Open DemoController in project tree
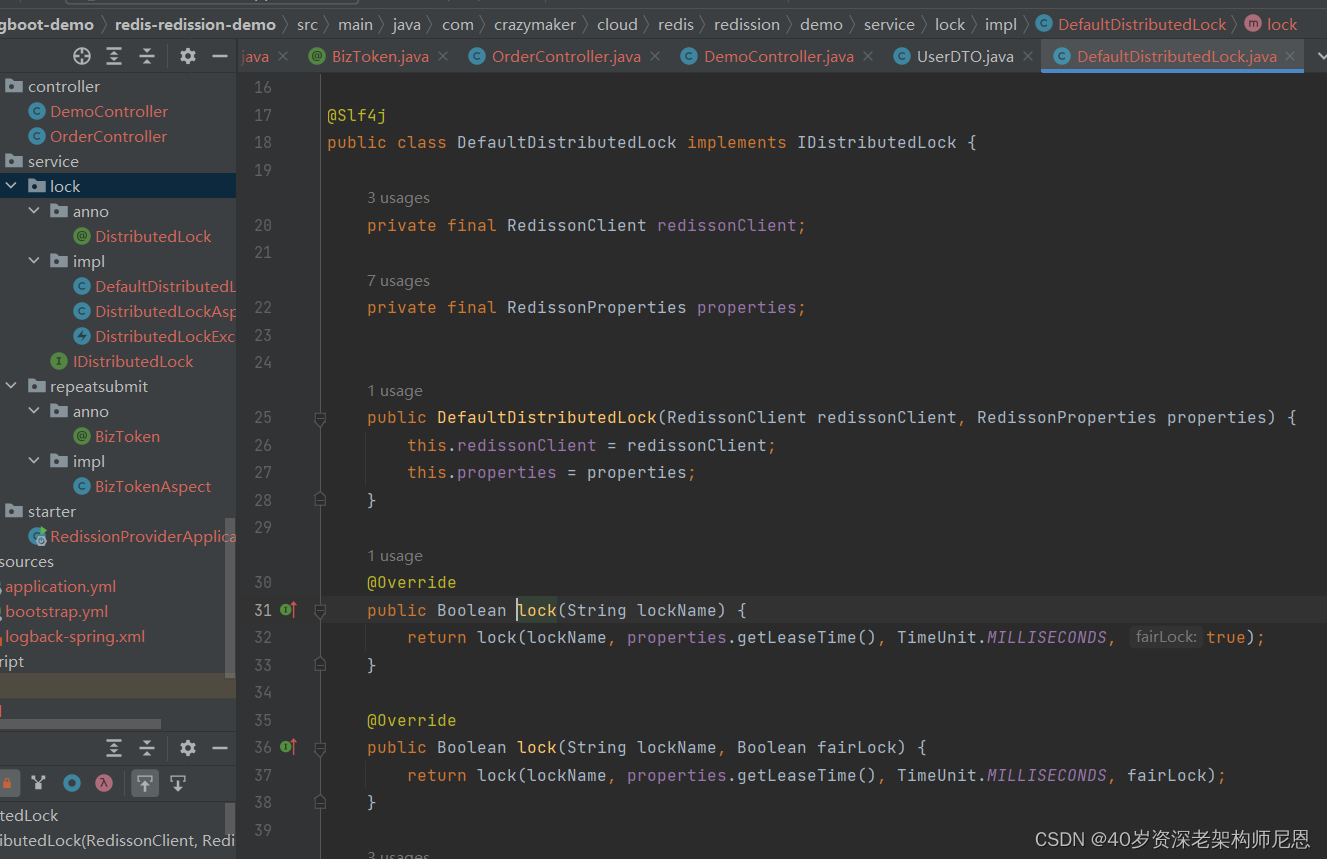1327x859 pixels. tap(109, 111)
